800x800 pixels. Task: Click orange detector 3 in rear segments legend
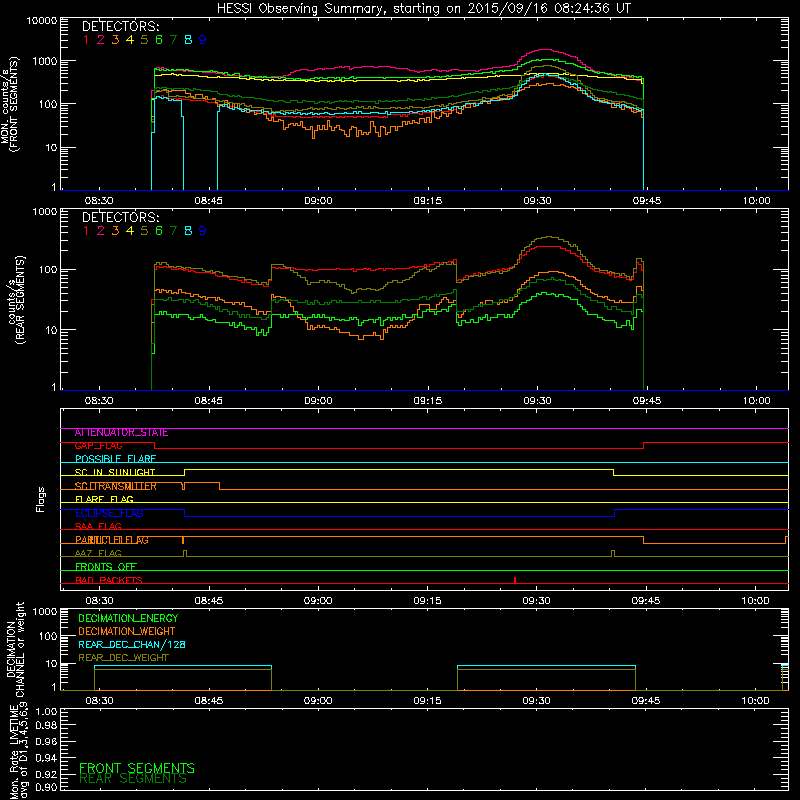[x=115, y=231]
